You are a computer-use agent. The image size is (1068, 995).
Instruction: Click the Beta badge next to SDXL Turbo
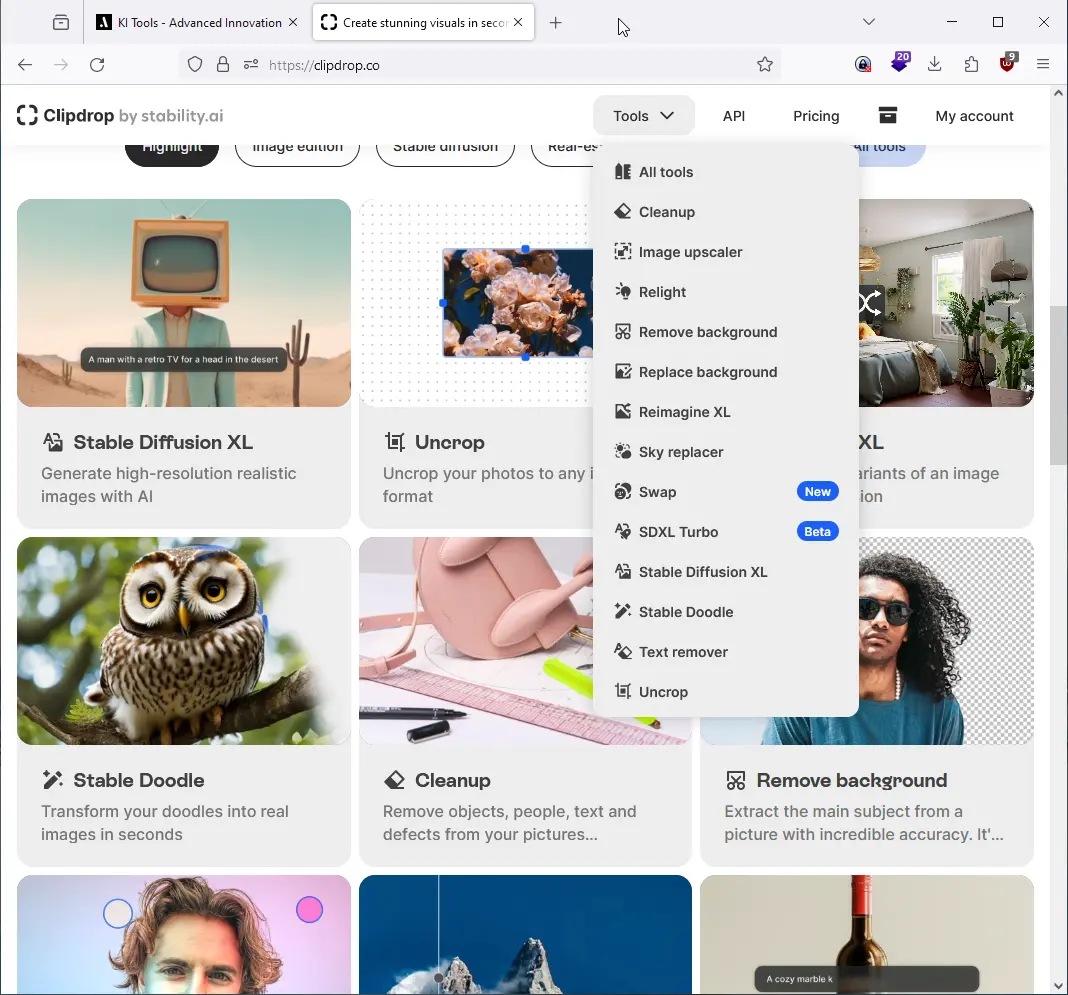(817, 532)
